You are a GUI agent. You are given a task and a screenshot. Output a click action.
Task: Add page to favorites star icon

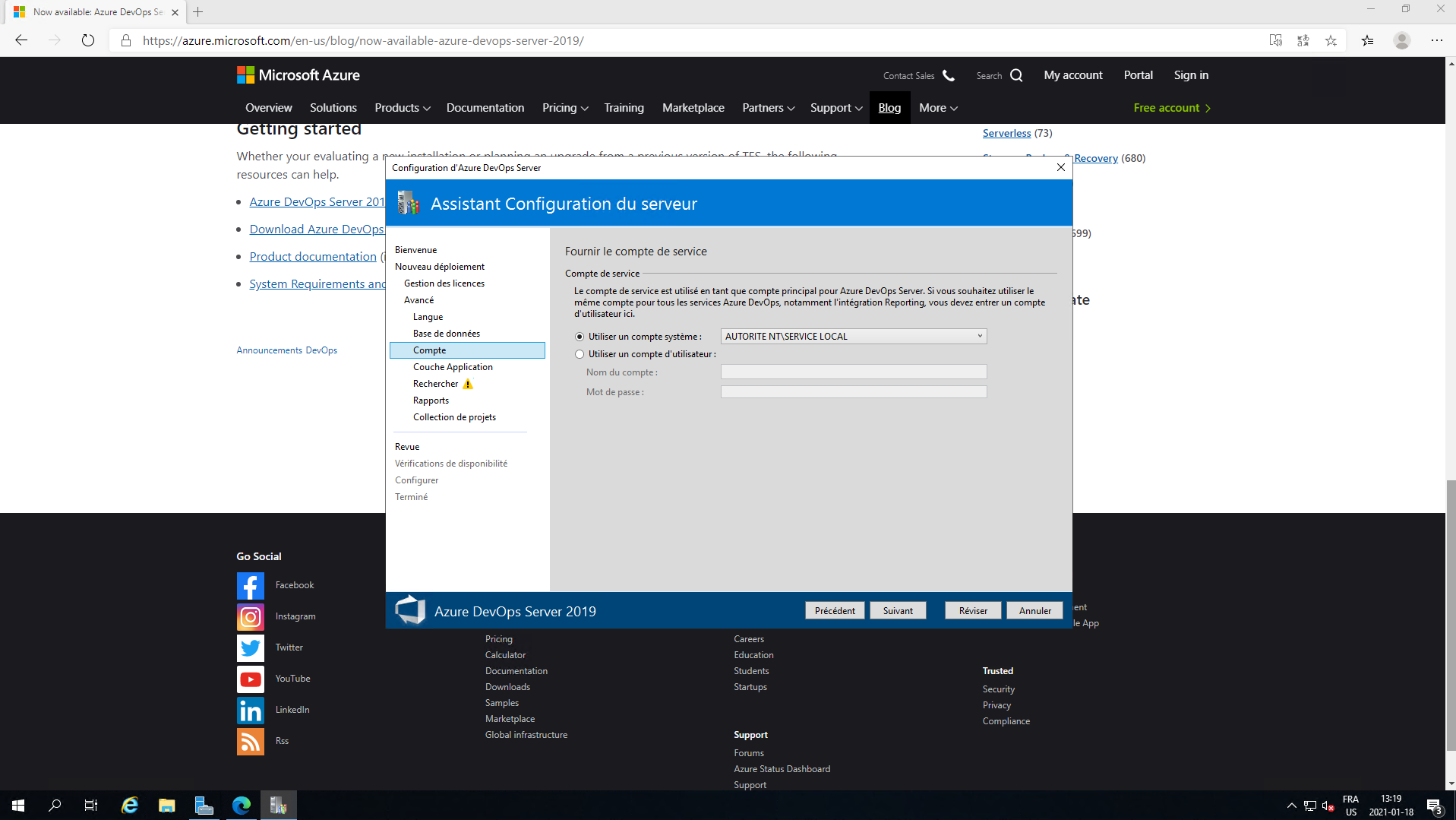coord(1331,40)
